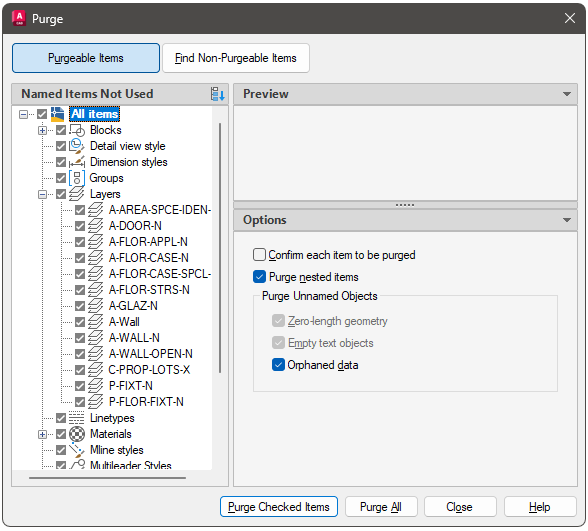Uncheck Purge nested items

point(260,277)
